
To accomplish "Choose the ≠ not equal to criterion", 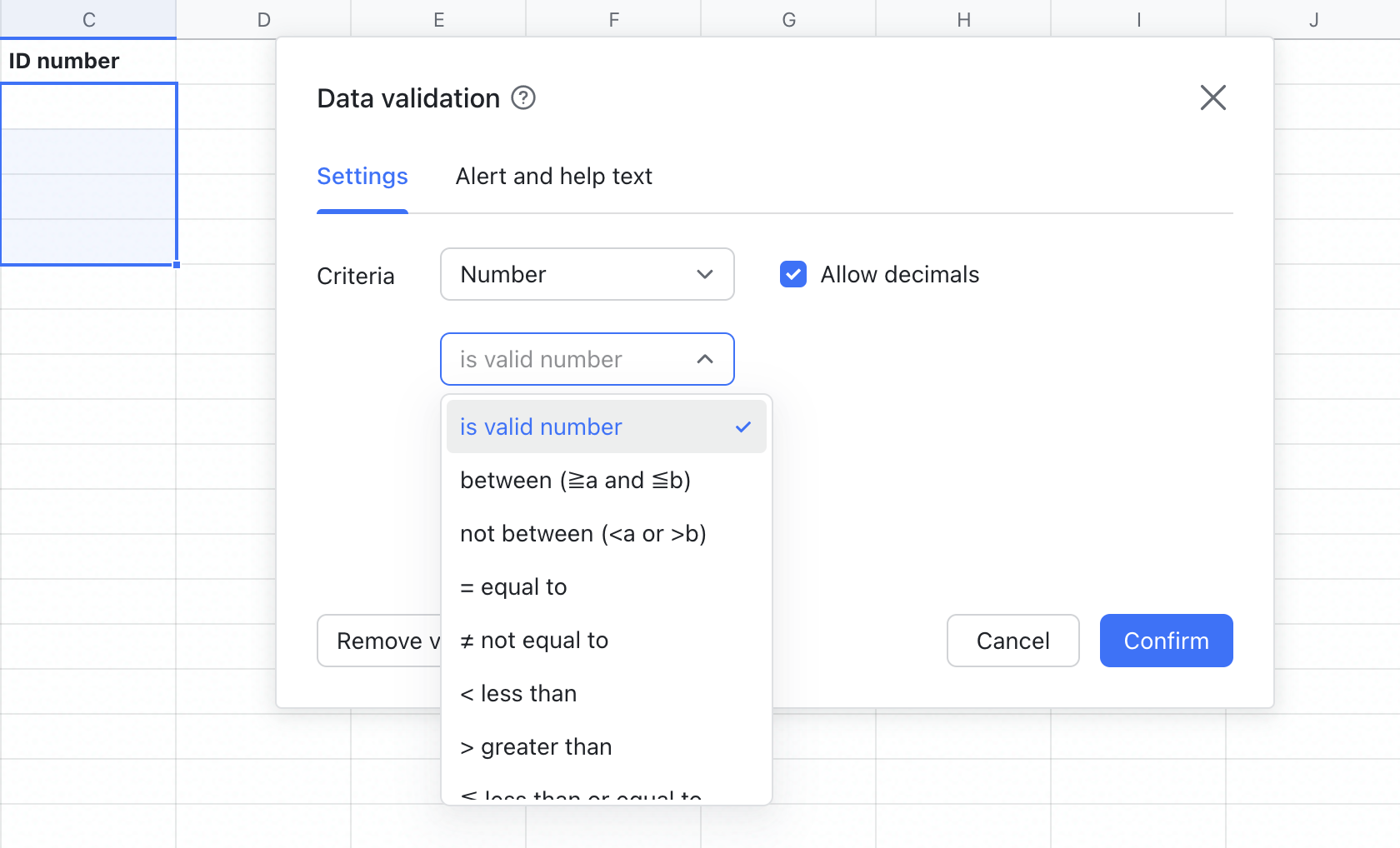I will pos(534,640).
